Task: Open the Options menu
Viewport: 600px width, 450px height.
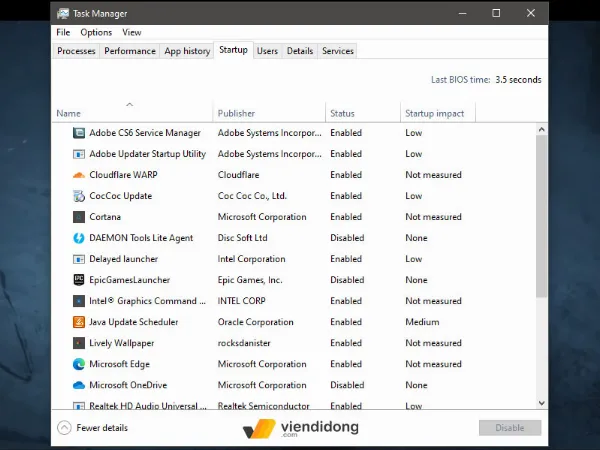Action: point(96,32)
